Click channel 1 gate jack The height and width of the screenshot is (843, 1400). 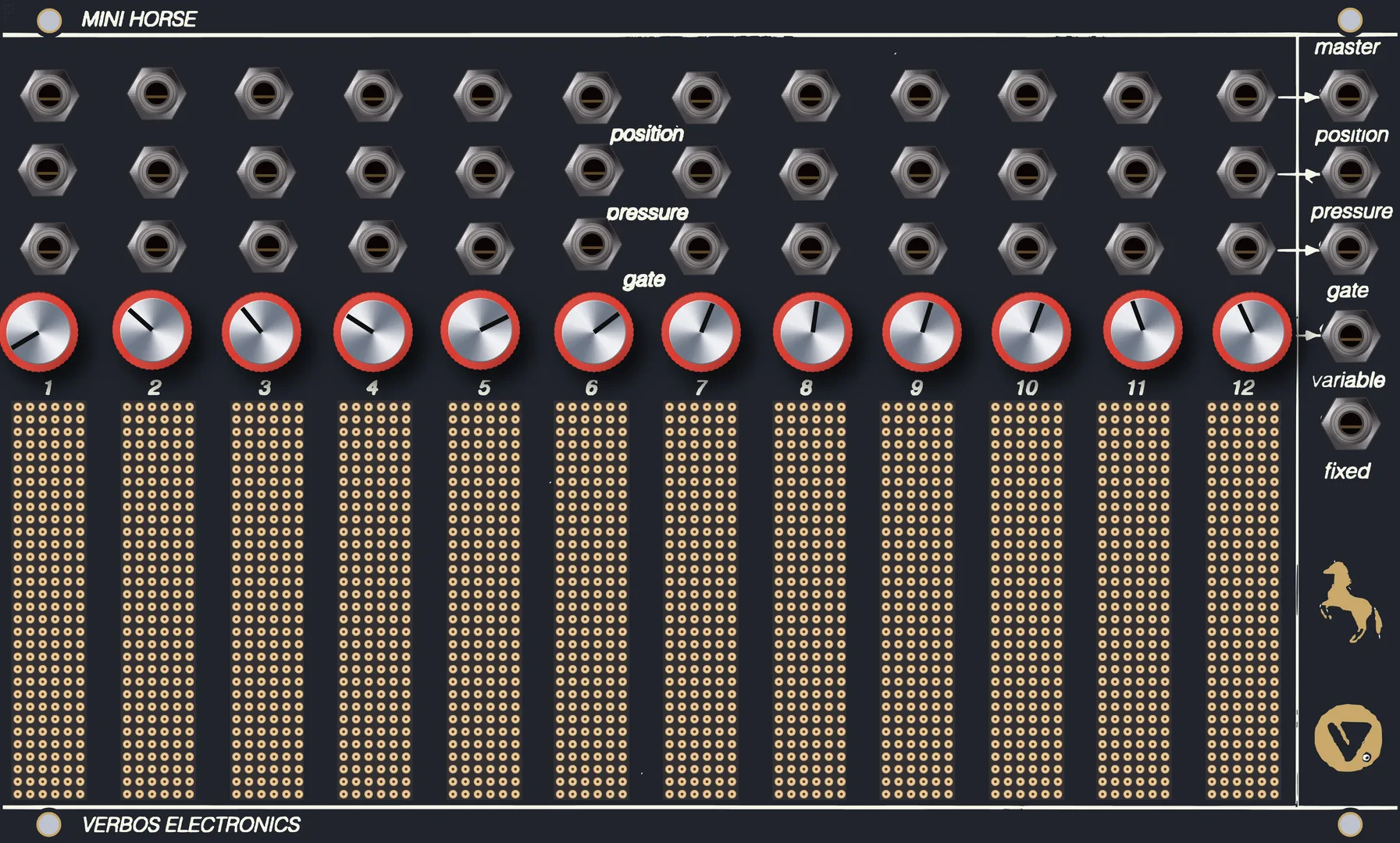pyautogui.click(x=49, y=249)
